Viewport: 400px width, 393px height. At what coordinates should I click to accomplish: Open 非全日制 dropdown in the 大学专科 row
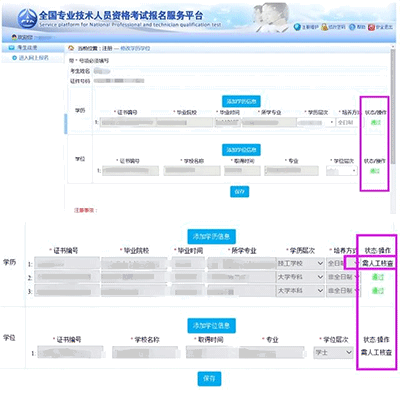point(343,277)
